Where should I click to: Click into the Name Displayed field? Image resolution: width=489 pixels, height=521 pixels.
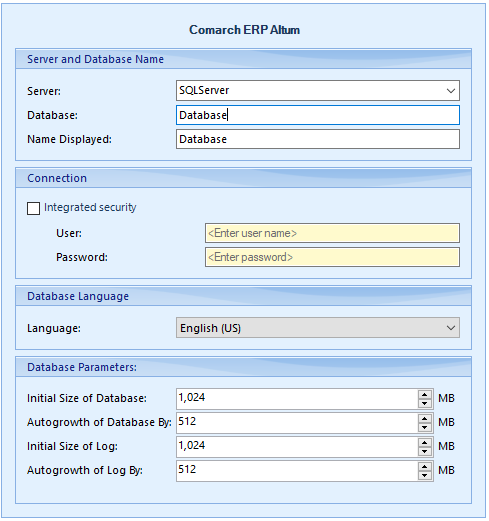coord(318,139)
